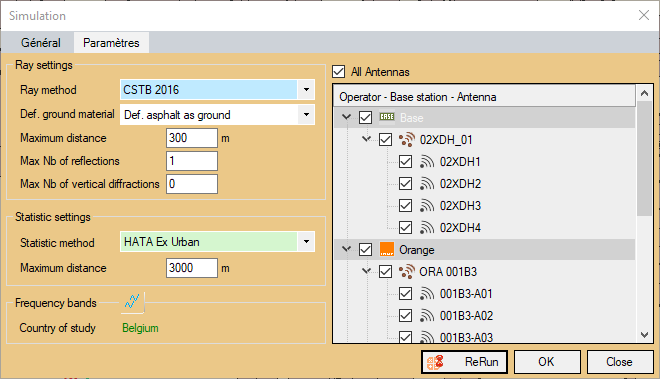Close the Simulation dialog with X

644,16
